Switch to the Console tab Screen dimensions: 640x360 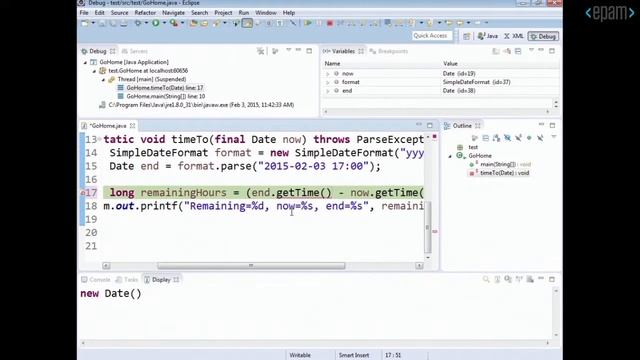point(96,280)
